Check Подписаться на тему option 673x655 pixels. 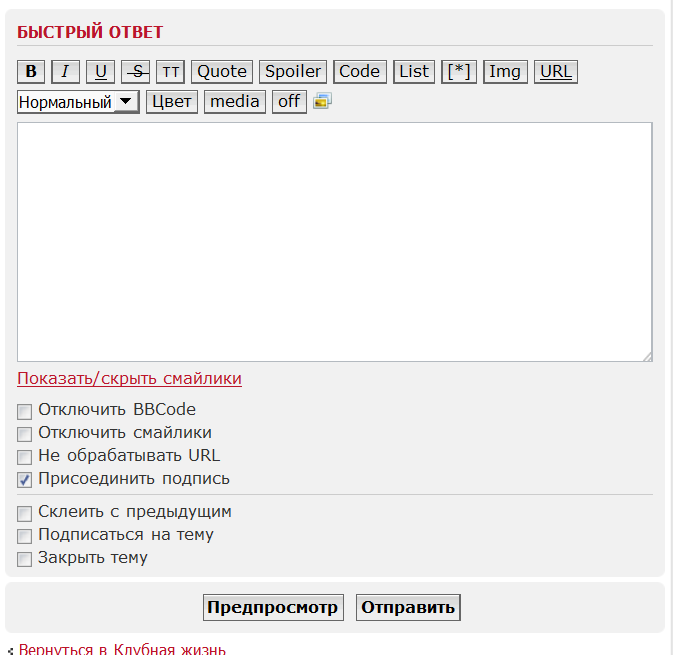25,536
